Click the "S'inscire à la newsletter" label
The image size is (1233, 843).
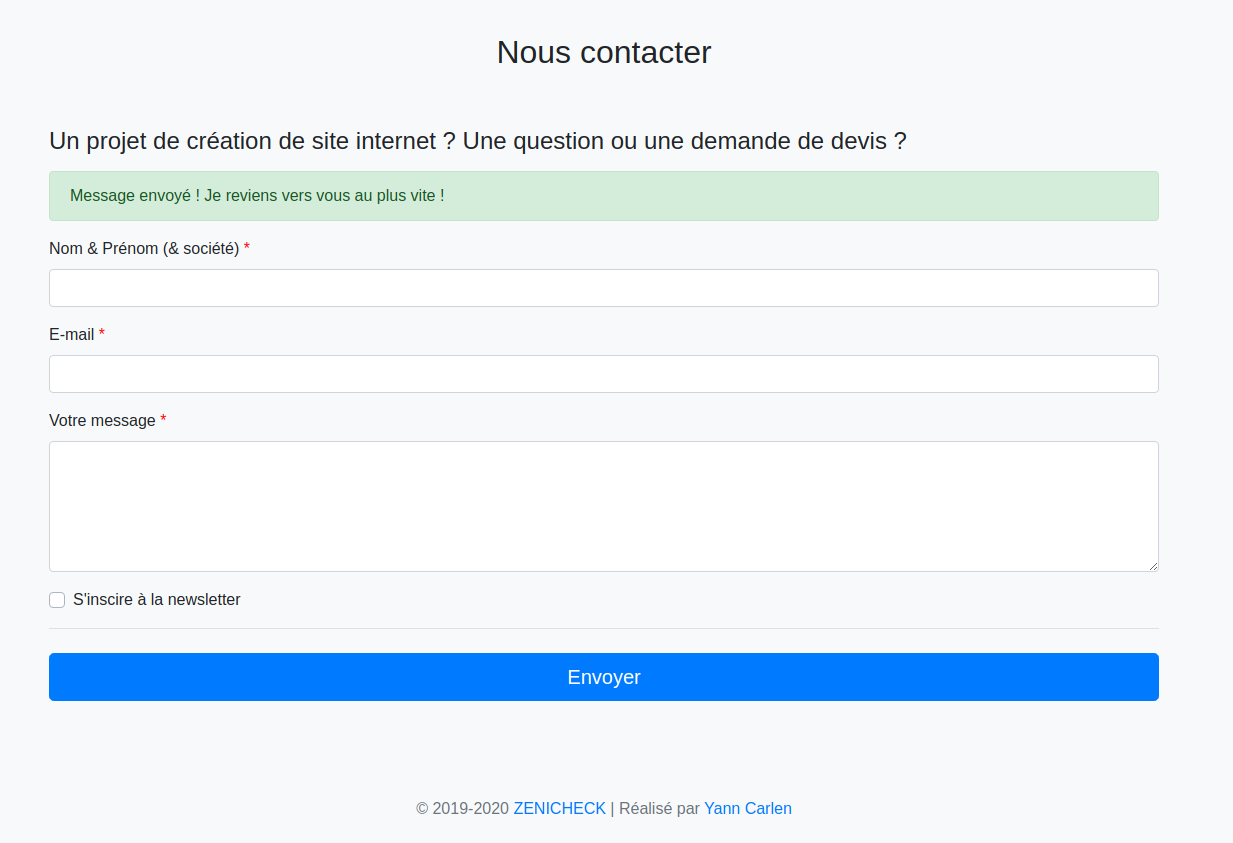(x=157, y=600)
